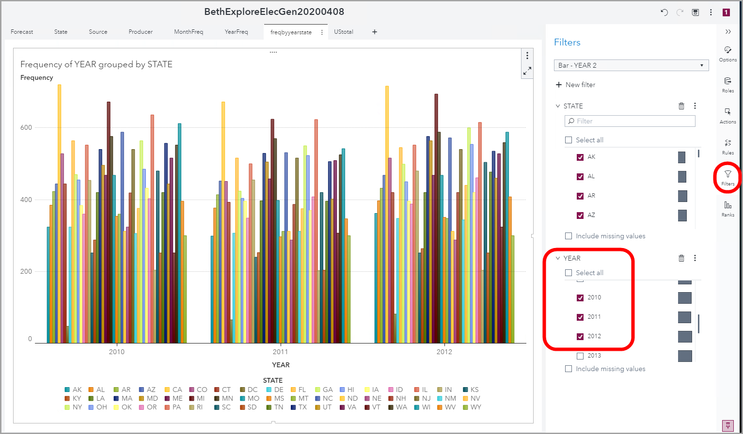Open STATE filter options menu
This screenshot has width=743, height=434.
click(695, 106)
